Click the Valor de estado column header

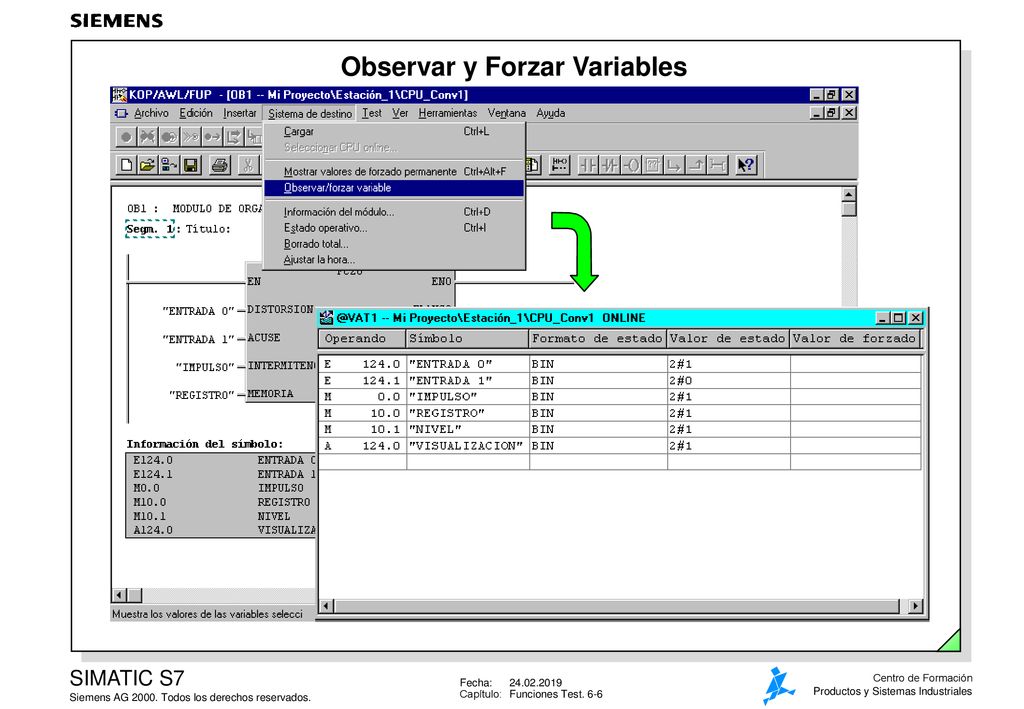coord(728,338)
